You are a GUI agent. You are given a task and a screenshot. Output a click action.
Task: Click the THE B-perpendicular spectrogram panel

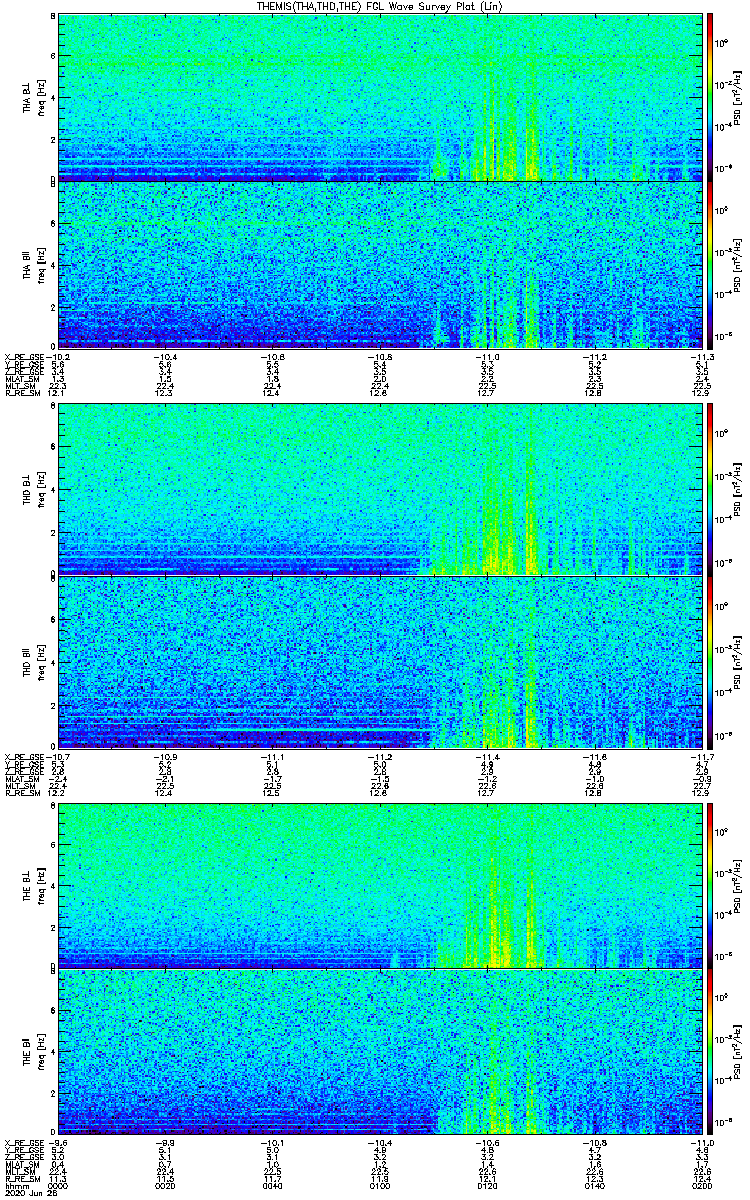380,885
